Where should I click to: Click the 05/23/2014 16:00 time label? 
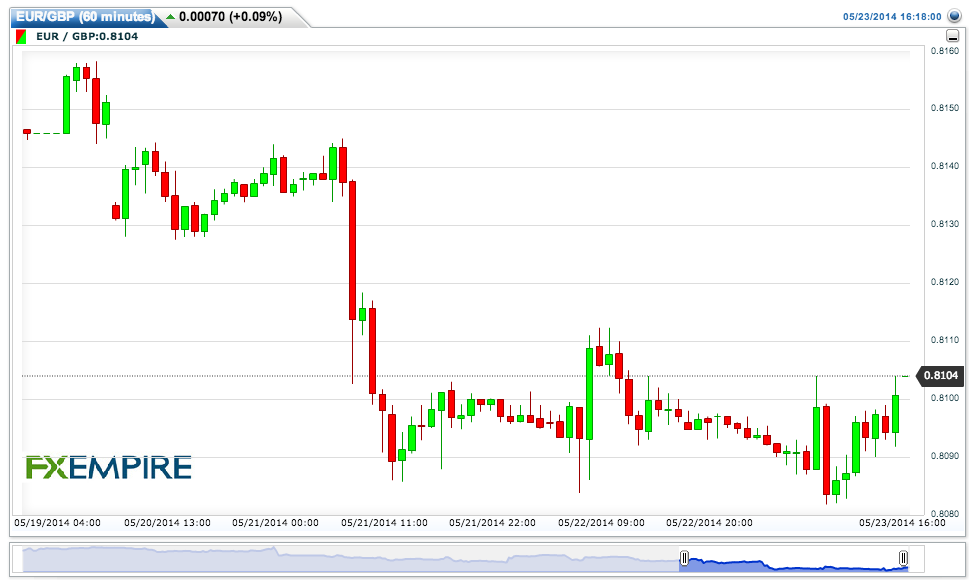pos(903,523)
